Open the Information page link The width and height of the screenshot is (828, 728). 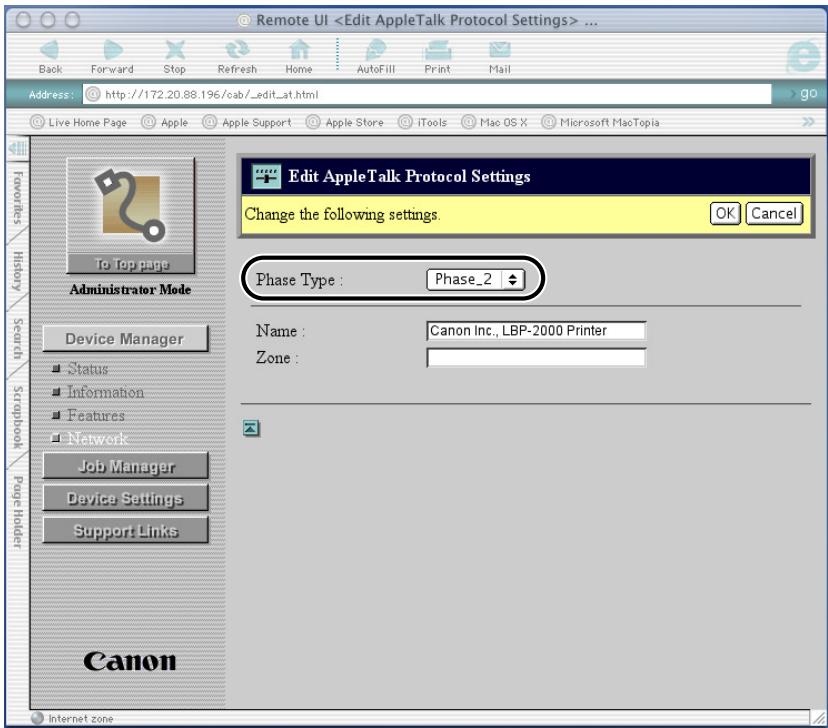tap(106, 392)
